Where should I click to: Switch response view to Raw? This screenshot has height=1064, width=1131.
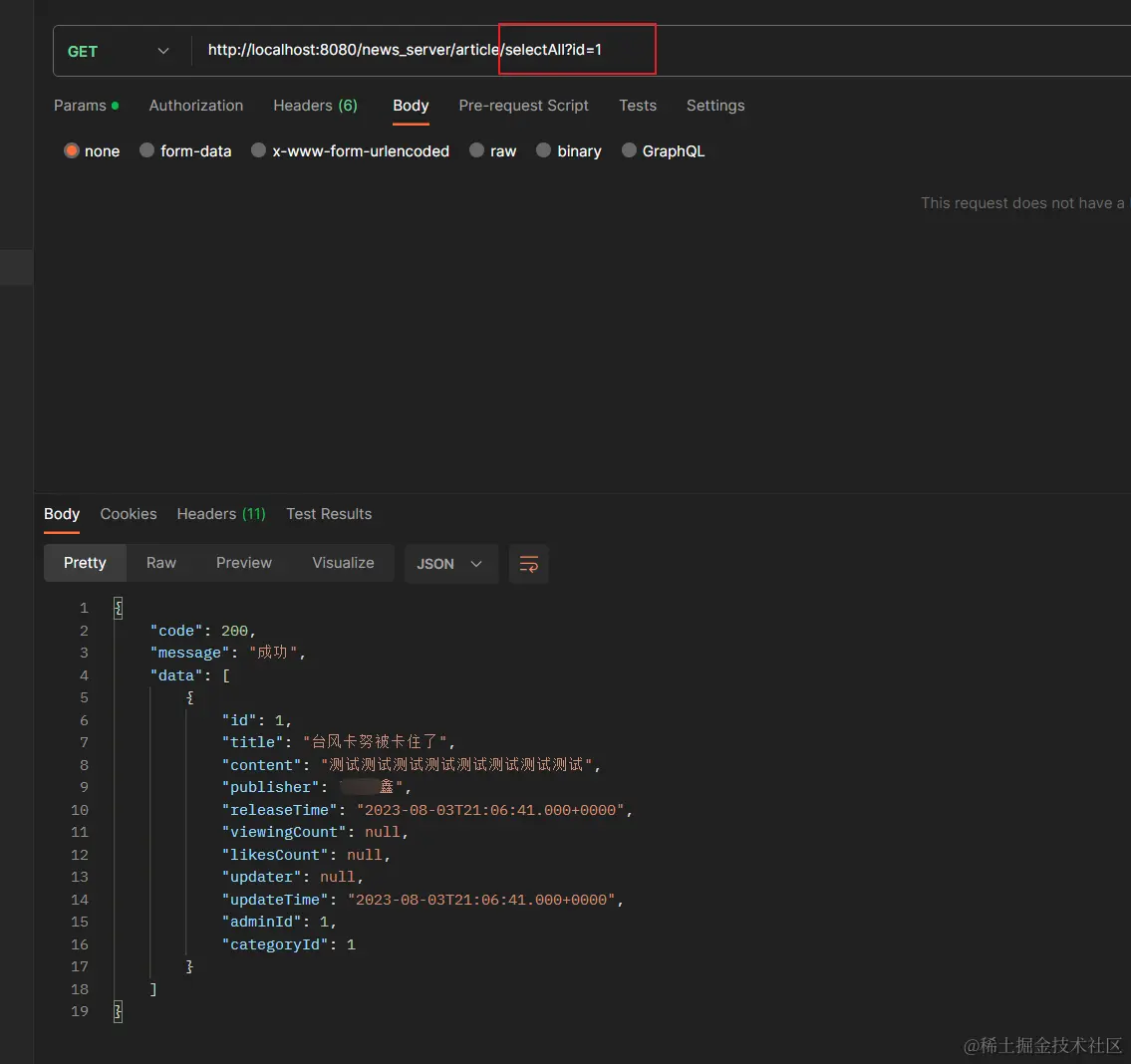tap(160, 563)
